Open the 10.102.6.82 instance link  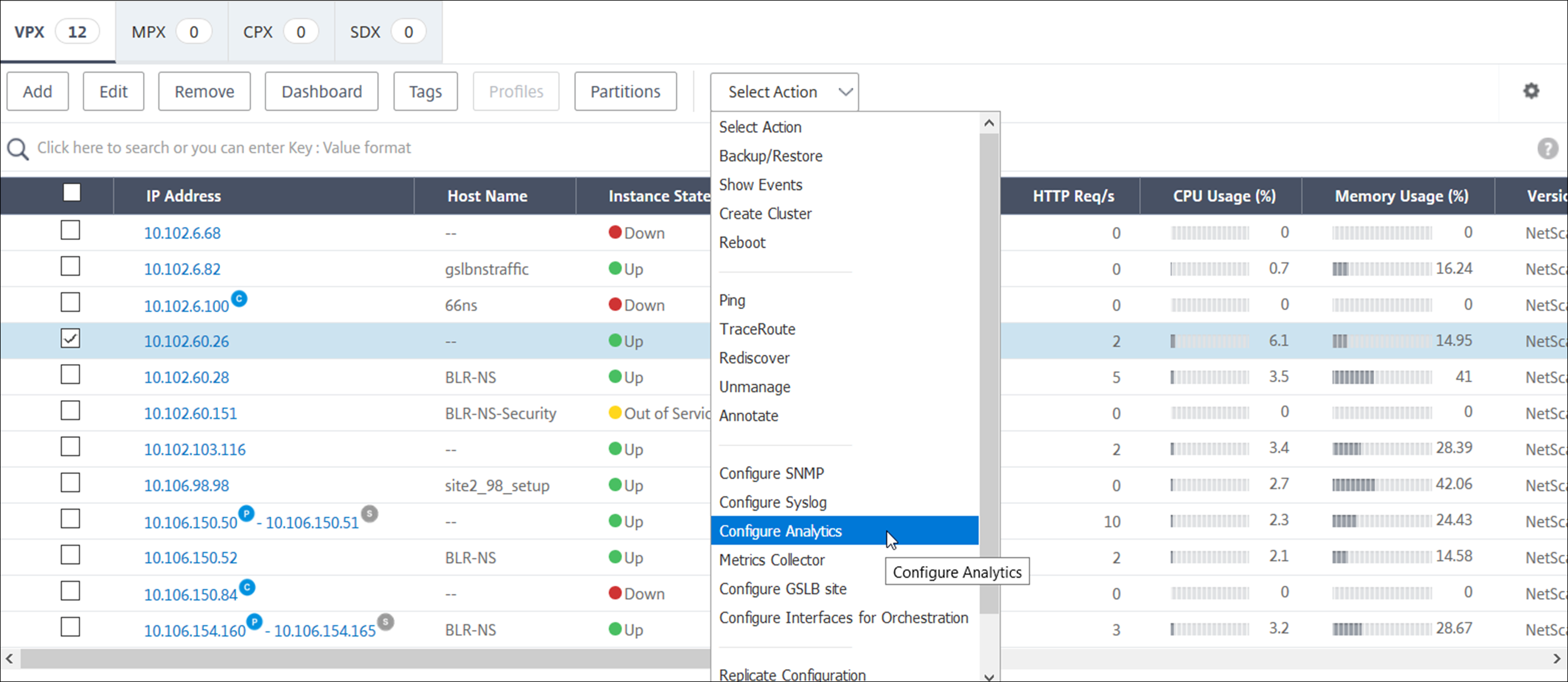coord(182,269)
